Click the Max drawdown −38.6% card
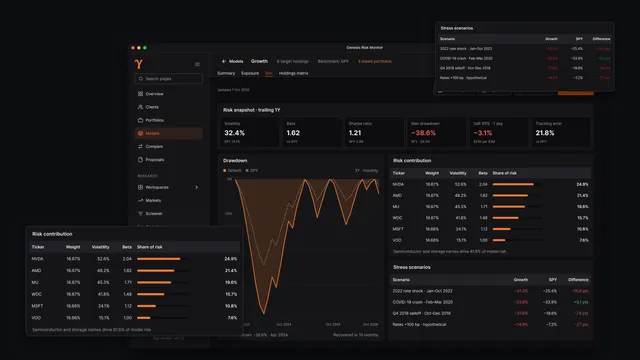Viewport: 640px width, 360px height. pyautogui.click(x=436, y=132)
